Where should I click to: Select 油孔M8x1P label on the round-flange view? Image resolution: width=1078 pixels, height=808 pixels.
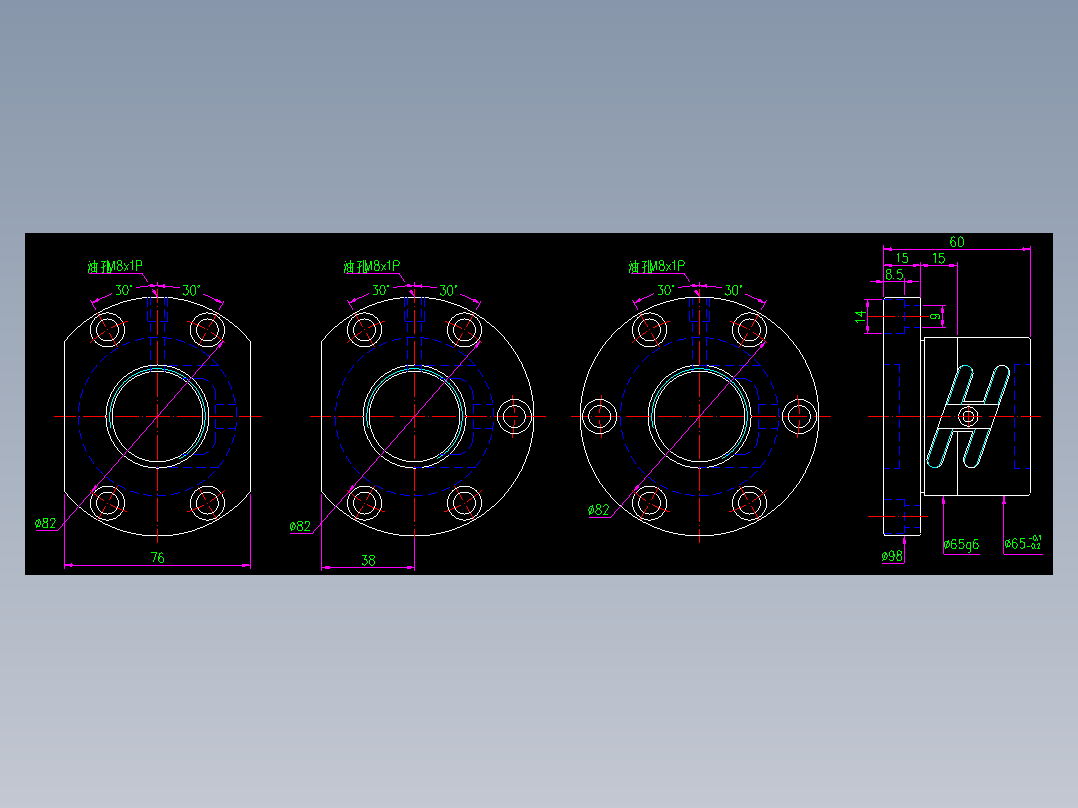(x=657, y=267)
